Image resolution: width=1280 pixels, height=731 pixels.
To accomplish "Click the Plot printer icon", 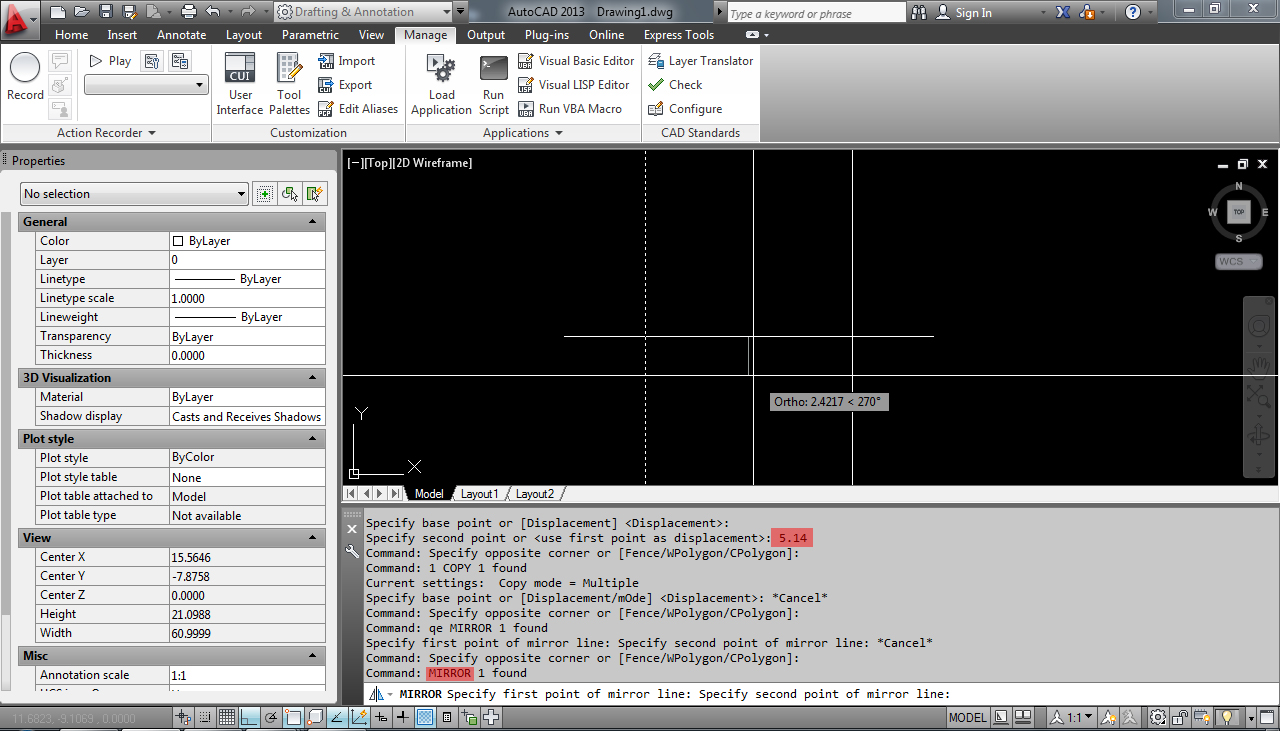I will pos(189,12).
